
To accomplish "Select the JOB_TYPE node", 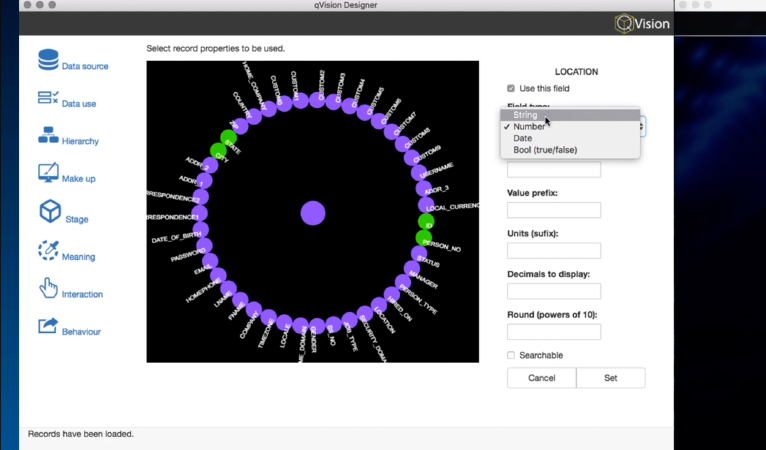I will [349, 320].
